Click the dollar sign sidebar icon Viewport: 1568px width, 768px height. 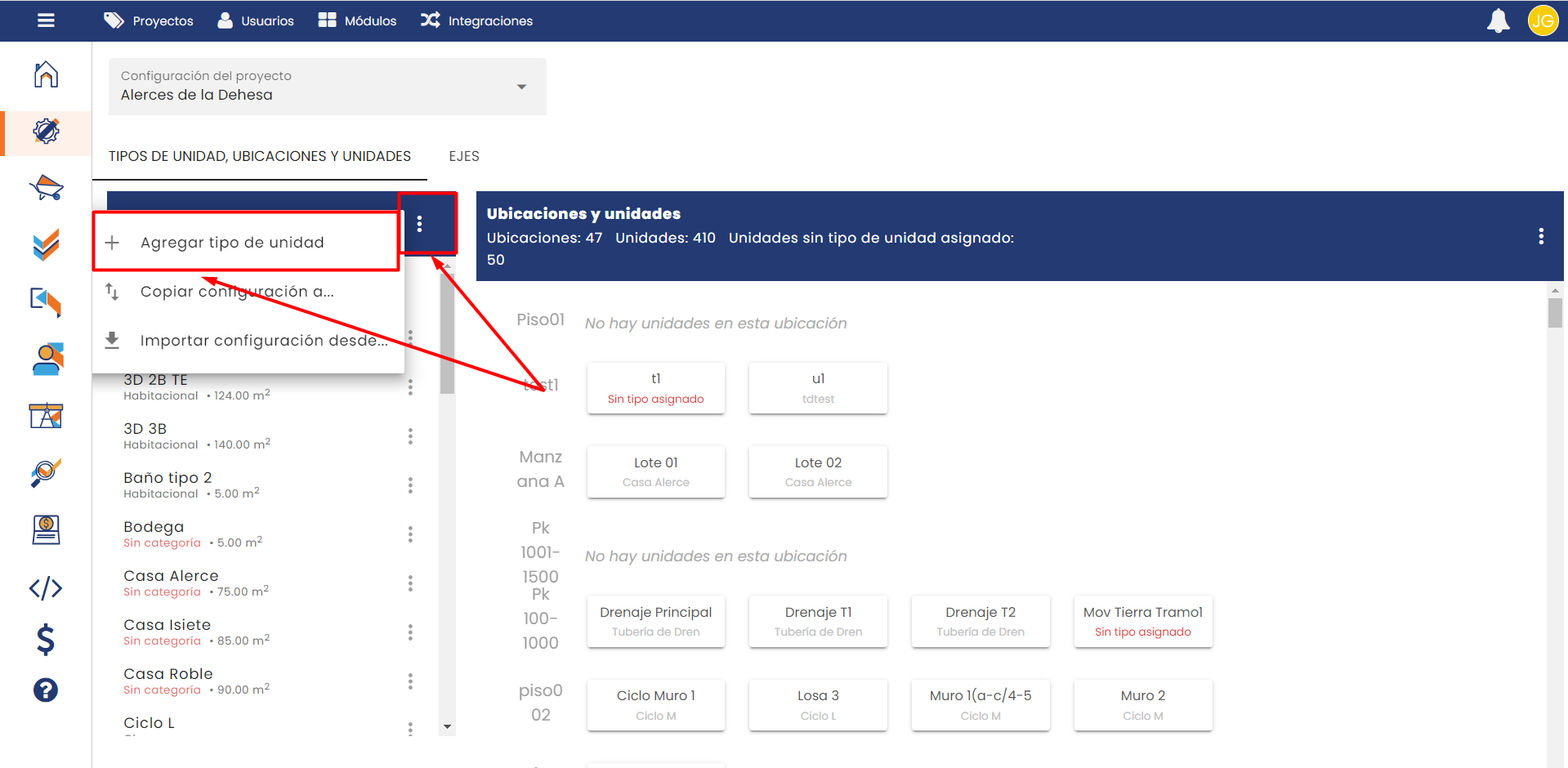coord(46,639)
